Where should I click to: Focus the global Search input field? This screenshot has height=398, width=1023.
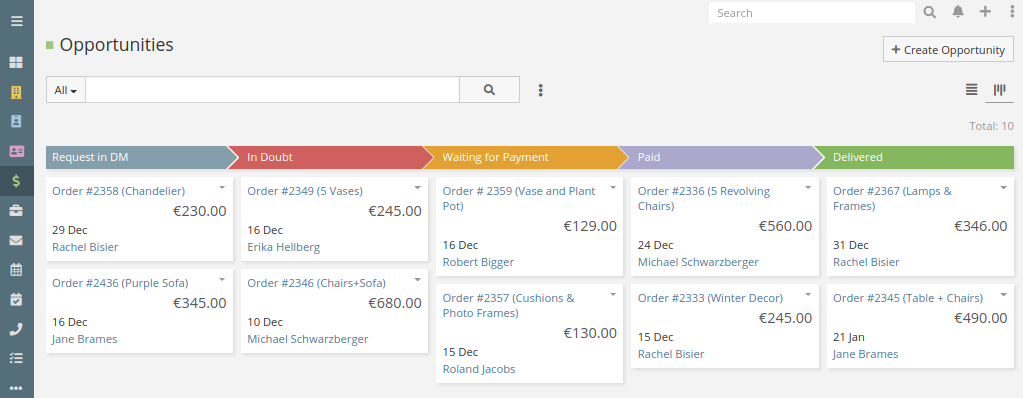(812, 13)
